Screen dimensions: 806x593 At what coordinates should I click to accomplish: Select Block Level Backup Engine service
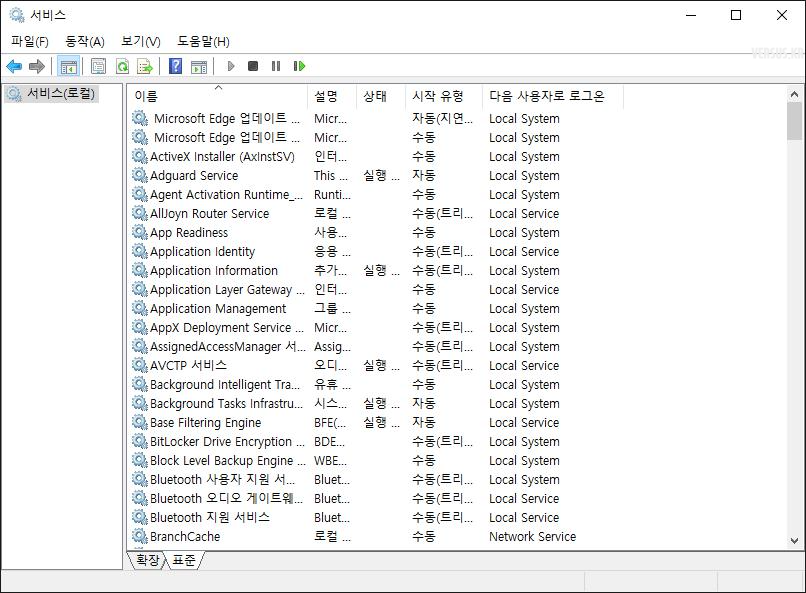376,460
